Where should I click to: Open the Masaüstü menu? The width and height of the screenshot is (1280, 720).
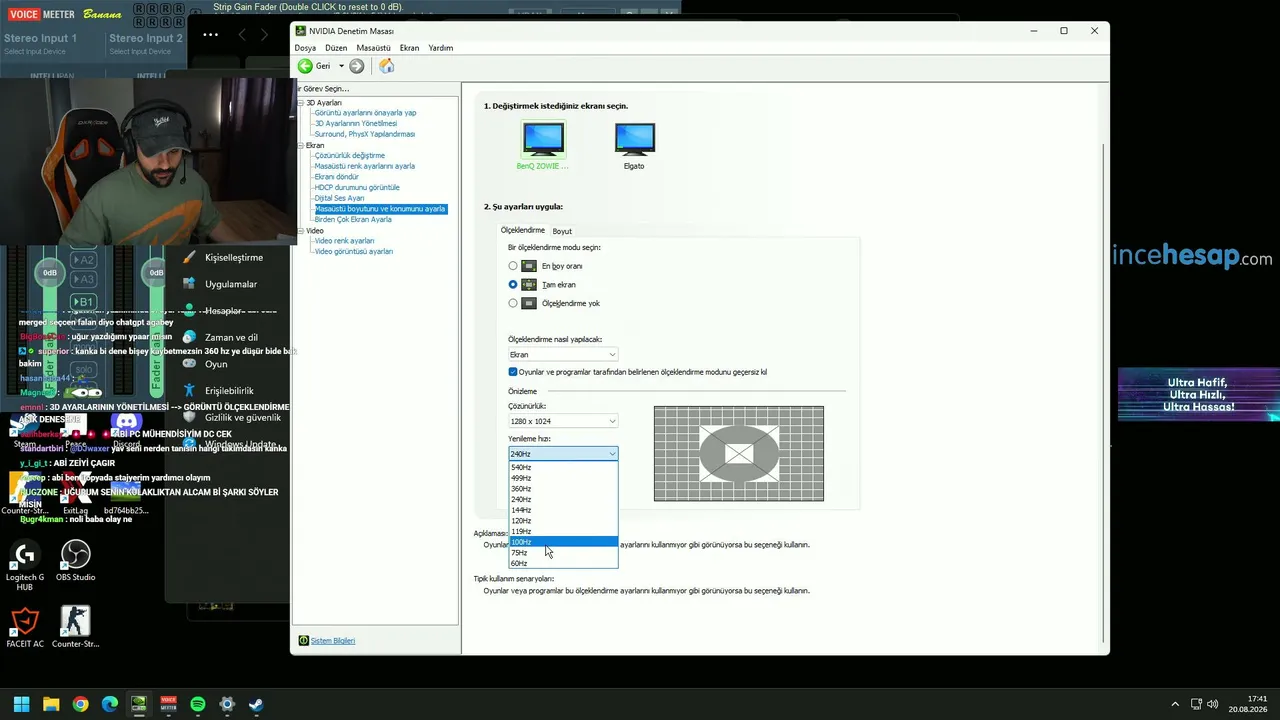pos(373,48)
